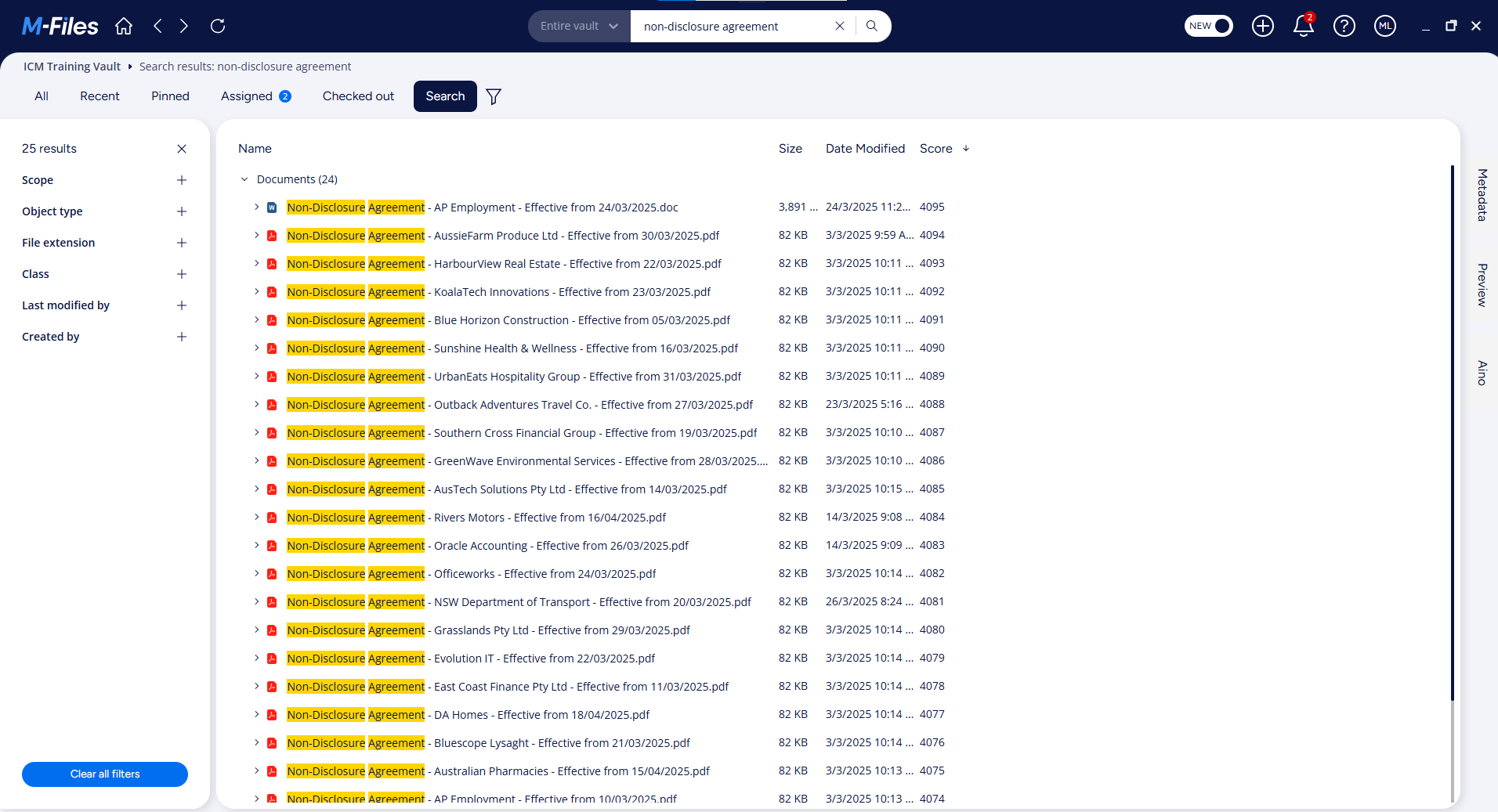Expand the Created by filter section
Viewport: 1498px width, 812px height.
click(x=182, y=337)
